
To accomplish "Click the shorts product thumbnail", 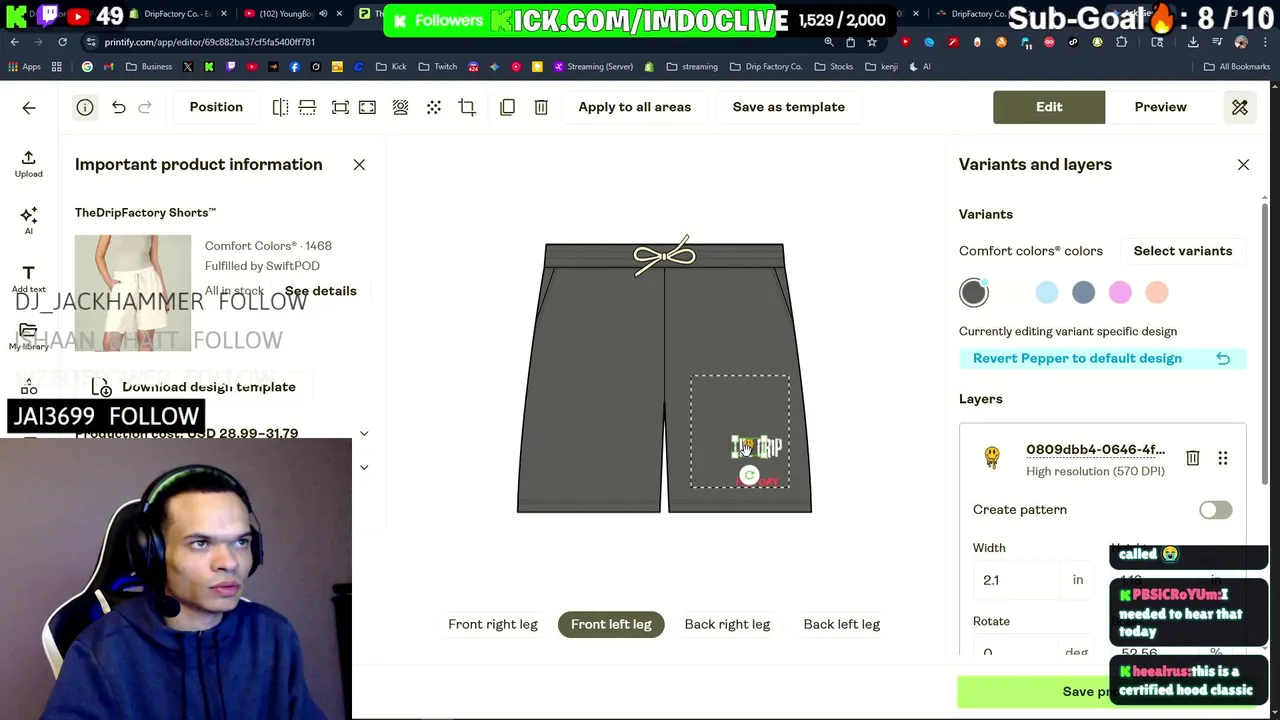I will pos(133,292).
